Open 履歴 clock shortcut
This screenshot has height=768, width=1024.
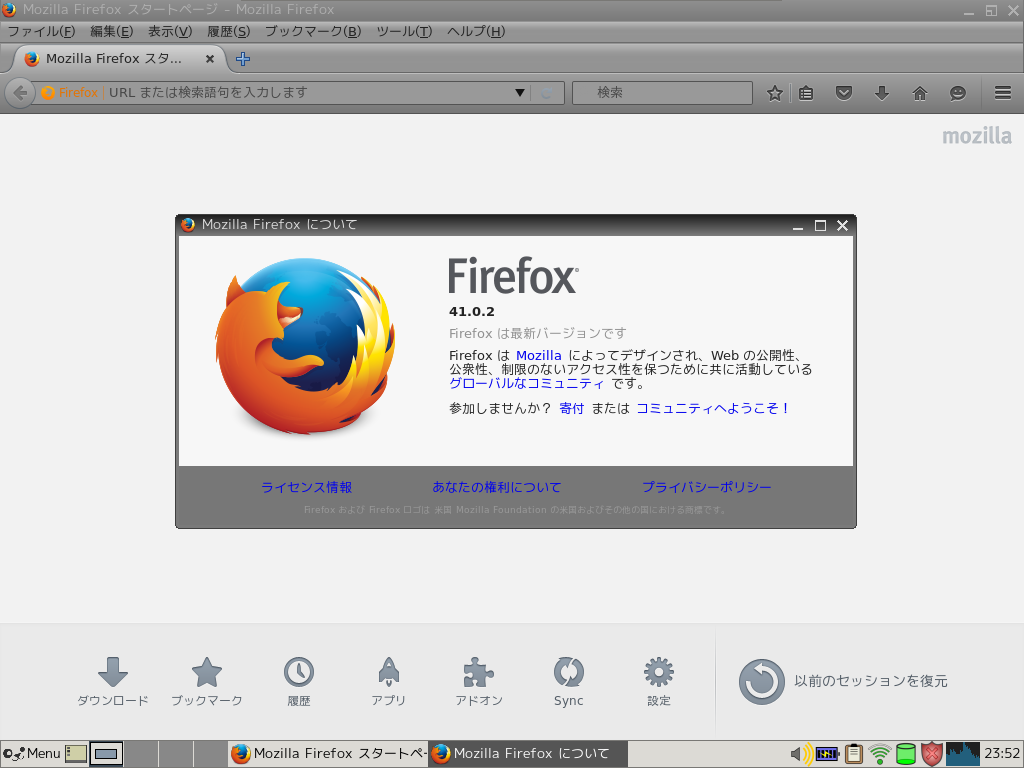click(x=299, y=681)
